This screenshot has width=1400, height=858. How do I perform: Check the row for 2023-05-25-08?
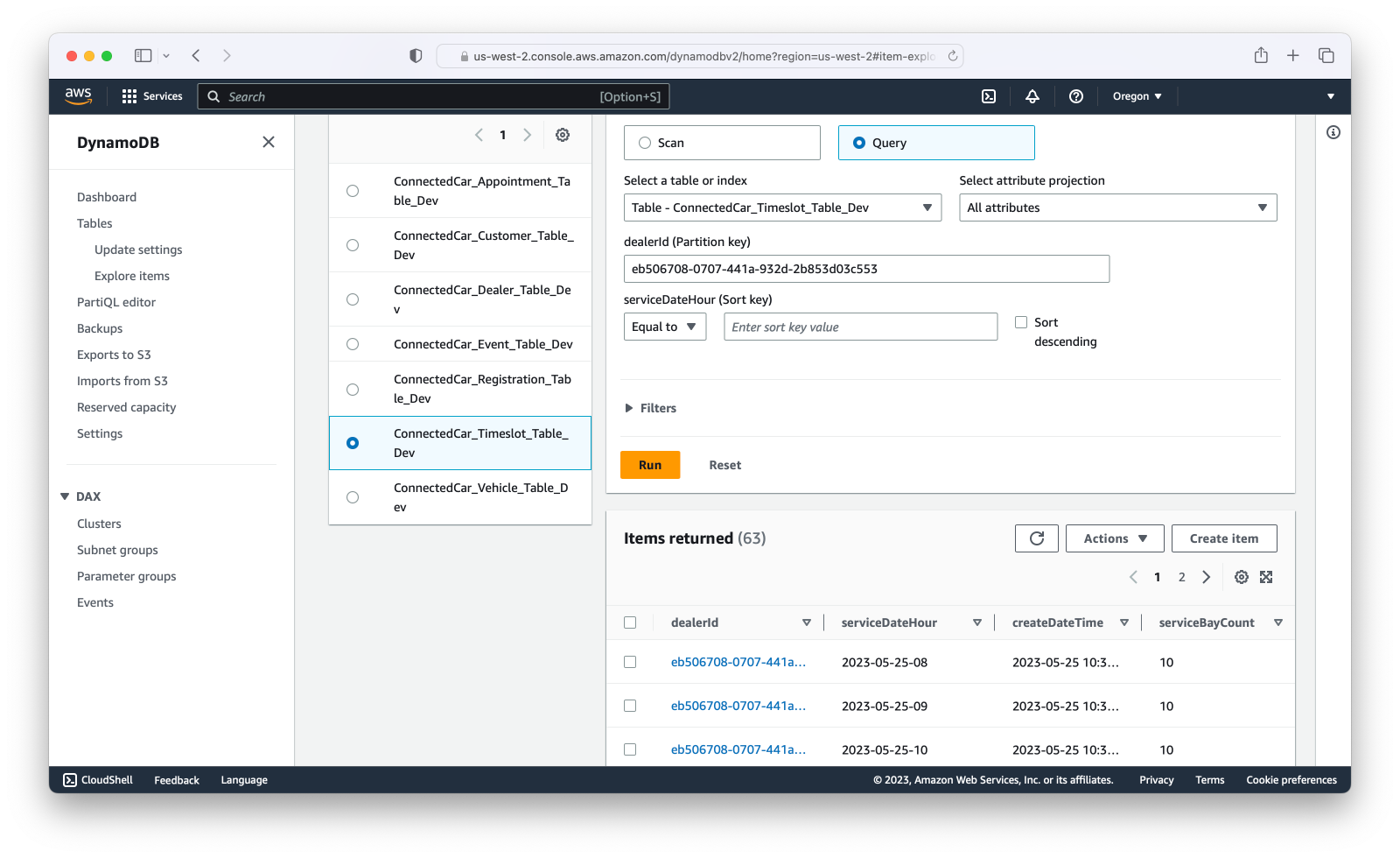point(630,662)
